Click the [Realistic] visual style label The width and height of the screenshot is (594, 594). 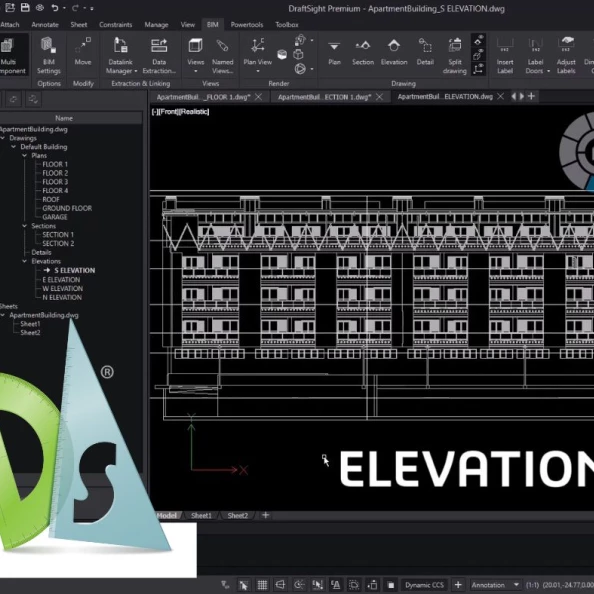point(194,111)
